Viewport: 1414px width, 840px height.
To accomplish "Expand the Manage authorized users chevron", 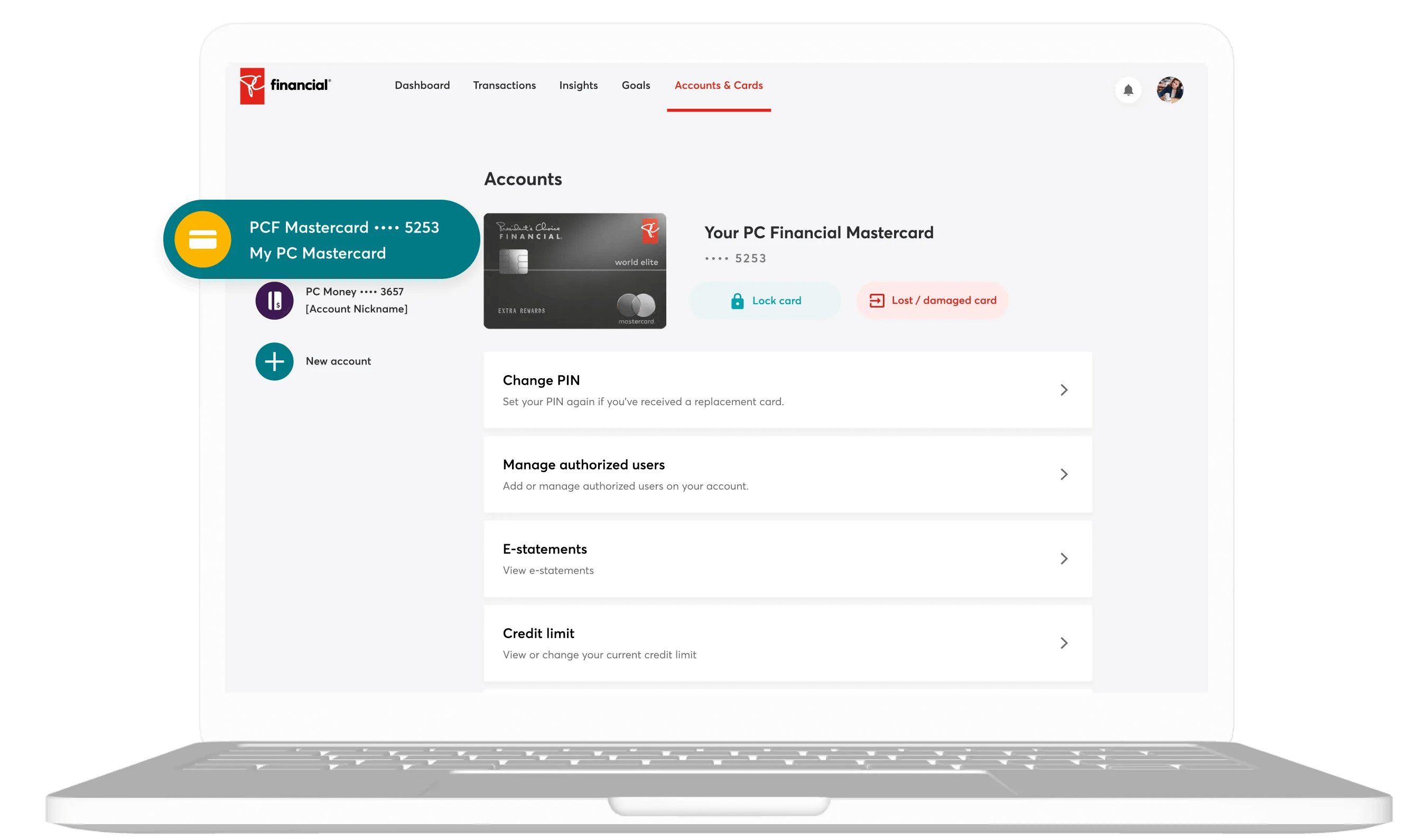I will pyautogui.click(x=1064, y=474).
